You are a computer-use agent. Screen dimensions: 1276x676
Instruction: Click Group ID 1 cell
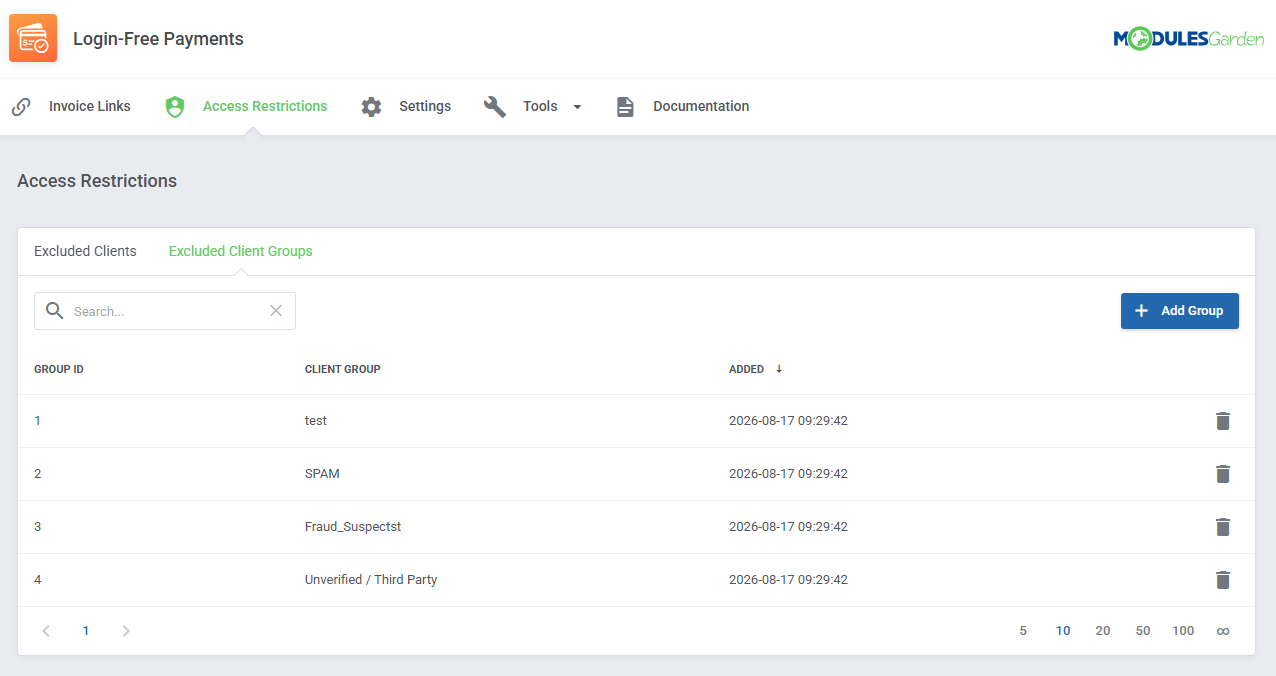tap(38, 421)
